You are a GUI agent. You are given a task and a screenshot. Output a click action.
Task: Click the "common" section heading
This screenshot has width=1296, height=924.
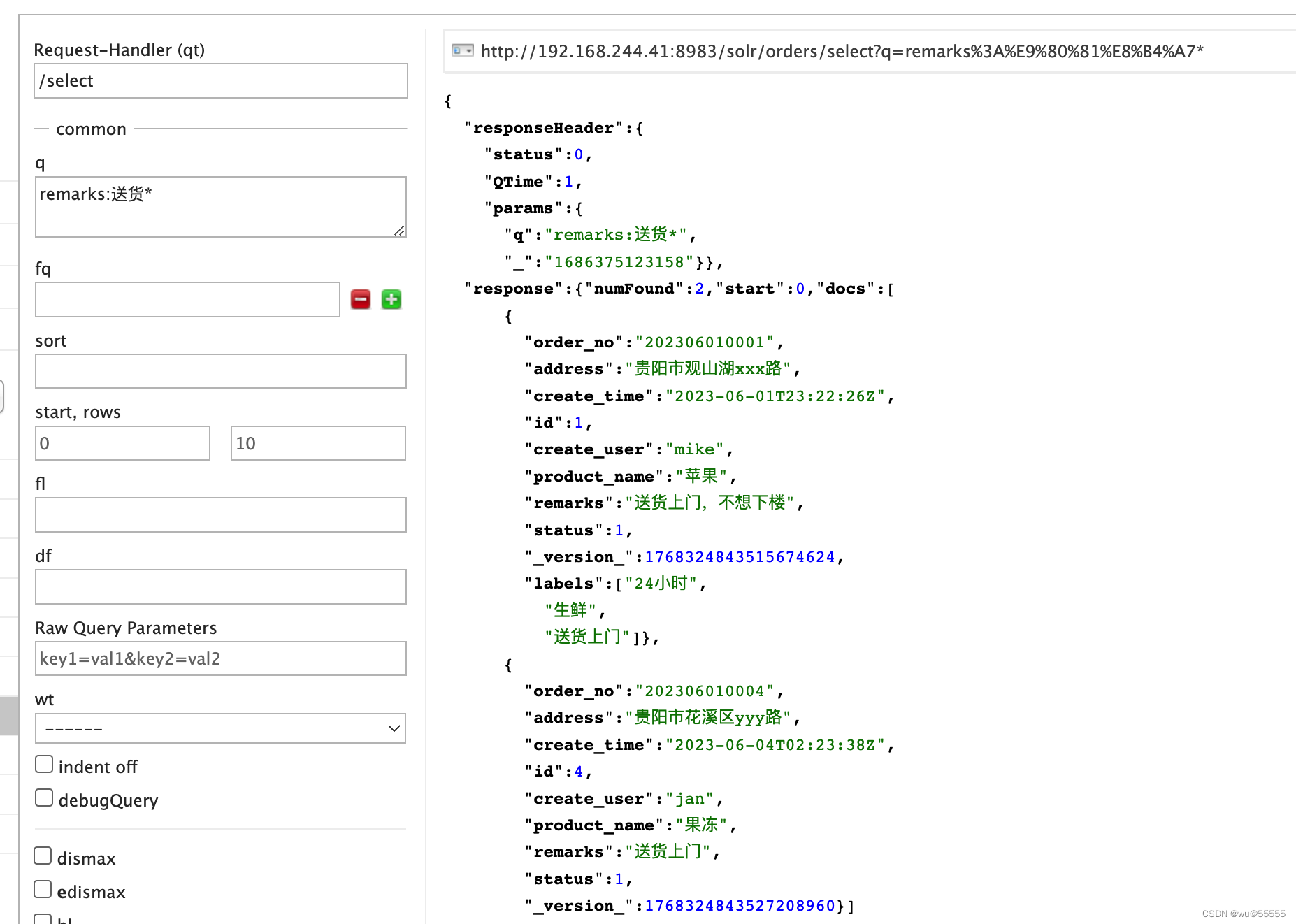click(91, 129)
